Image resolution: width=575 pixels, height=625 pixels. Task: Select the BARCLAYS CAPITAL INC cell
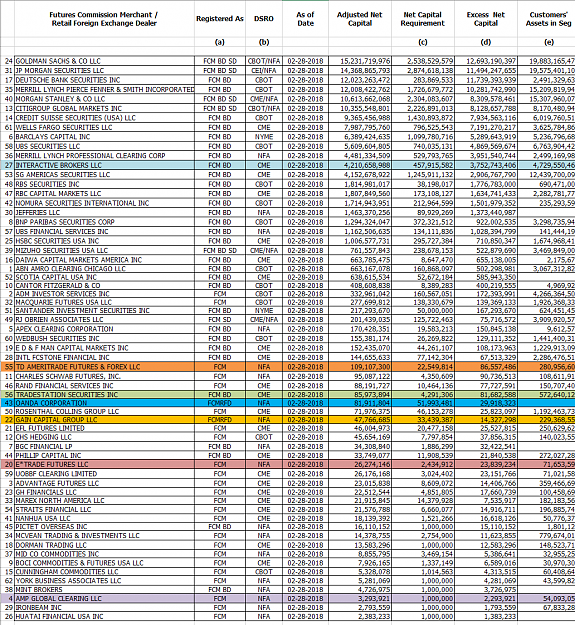coord(104,137)
